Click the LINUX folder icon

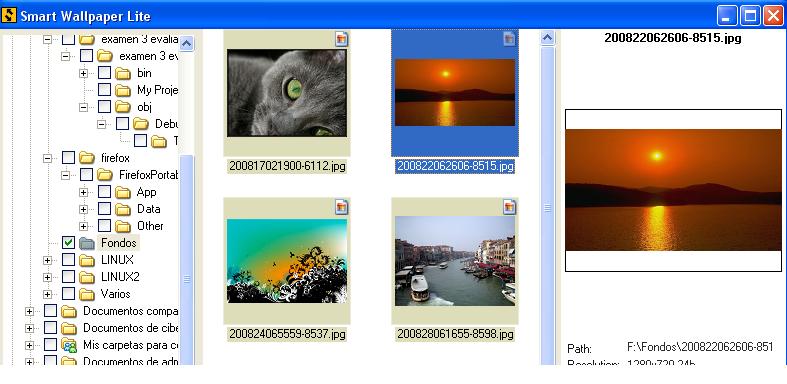point(87,261)
